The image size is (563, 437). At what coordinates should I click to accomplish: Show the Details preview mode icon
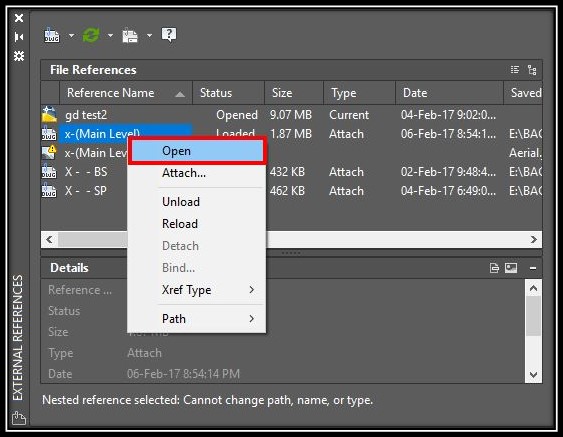pyautogui.click(x=511, y=268)
